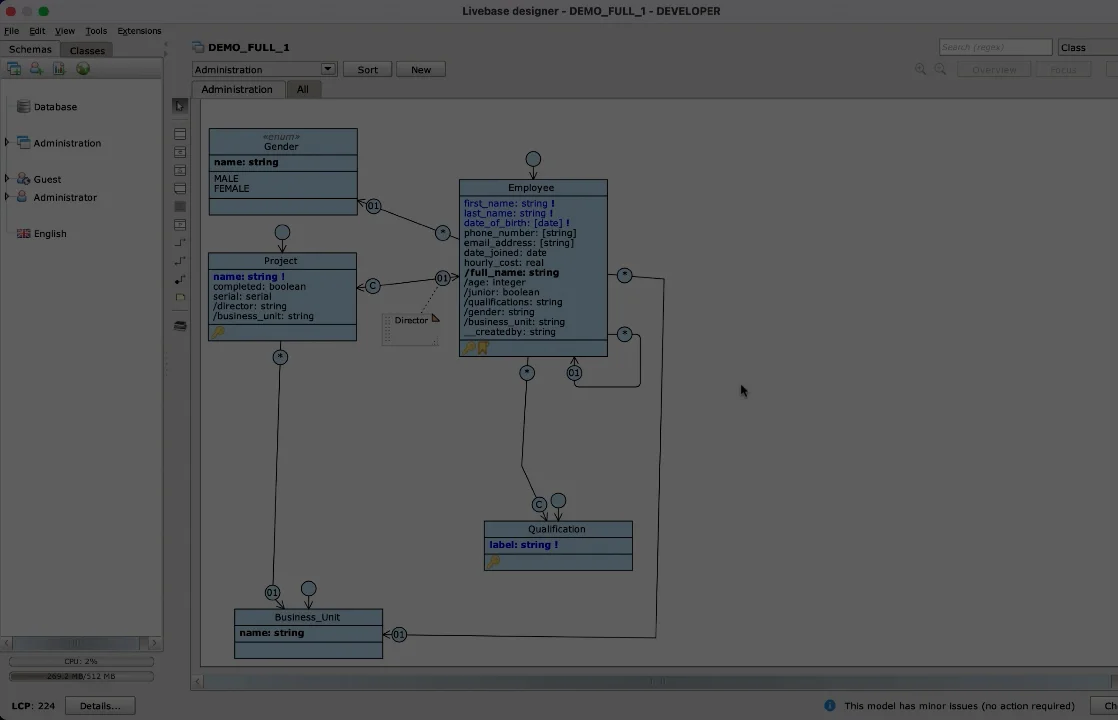Click the memory usage progress bar
The height and width of the screenshot is (720, 1118).
point(81,676)
